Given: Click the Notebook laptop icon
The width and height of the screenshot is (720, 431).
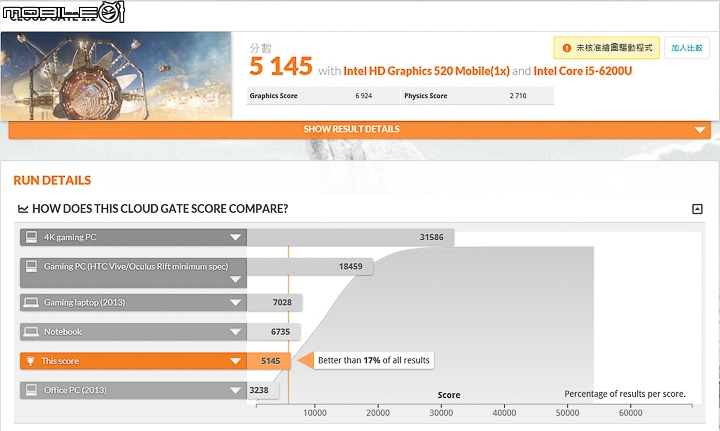Looking at the screenshot, I should [x=31, y=332].
